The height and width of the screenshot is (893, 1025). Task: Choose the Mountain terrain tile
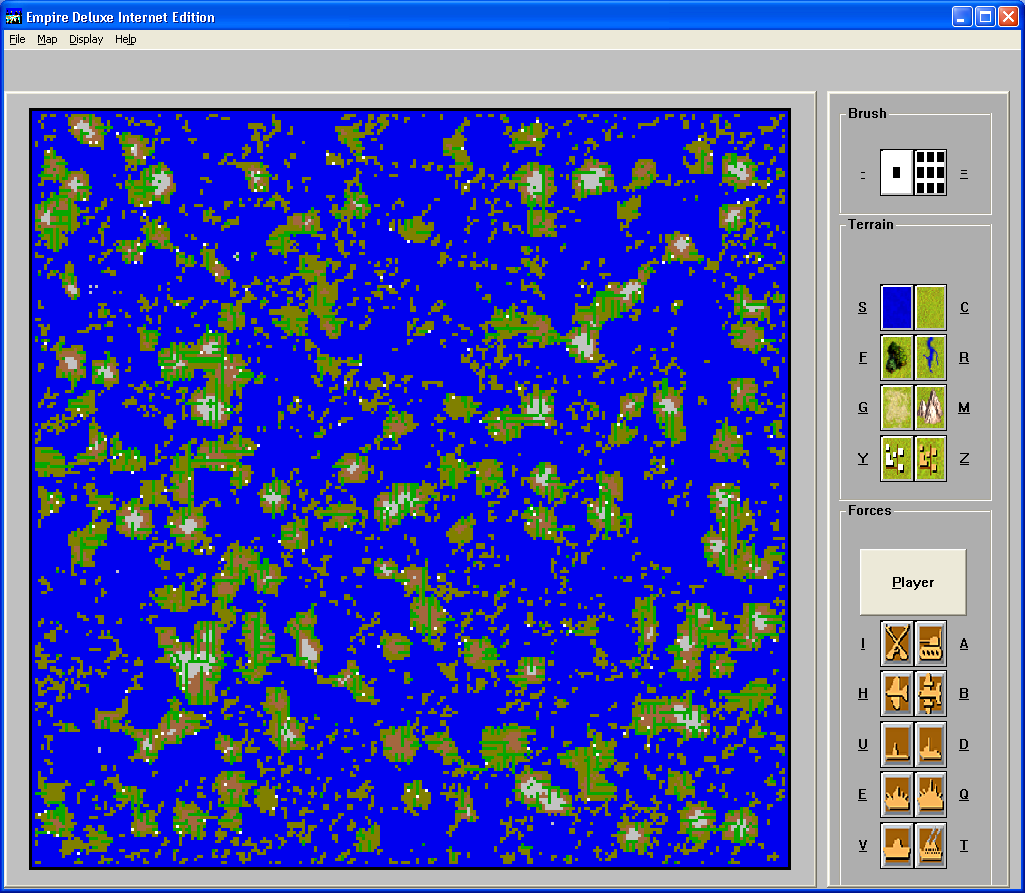931,408
